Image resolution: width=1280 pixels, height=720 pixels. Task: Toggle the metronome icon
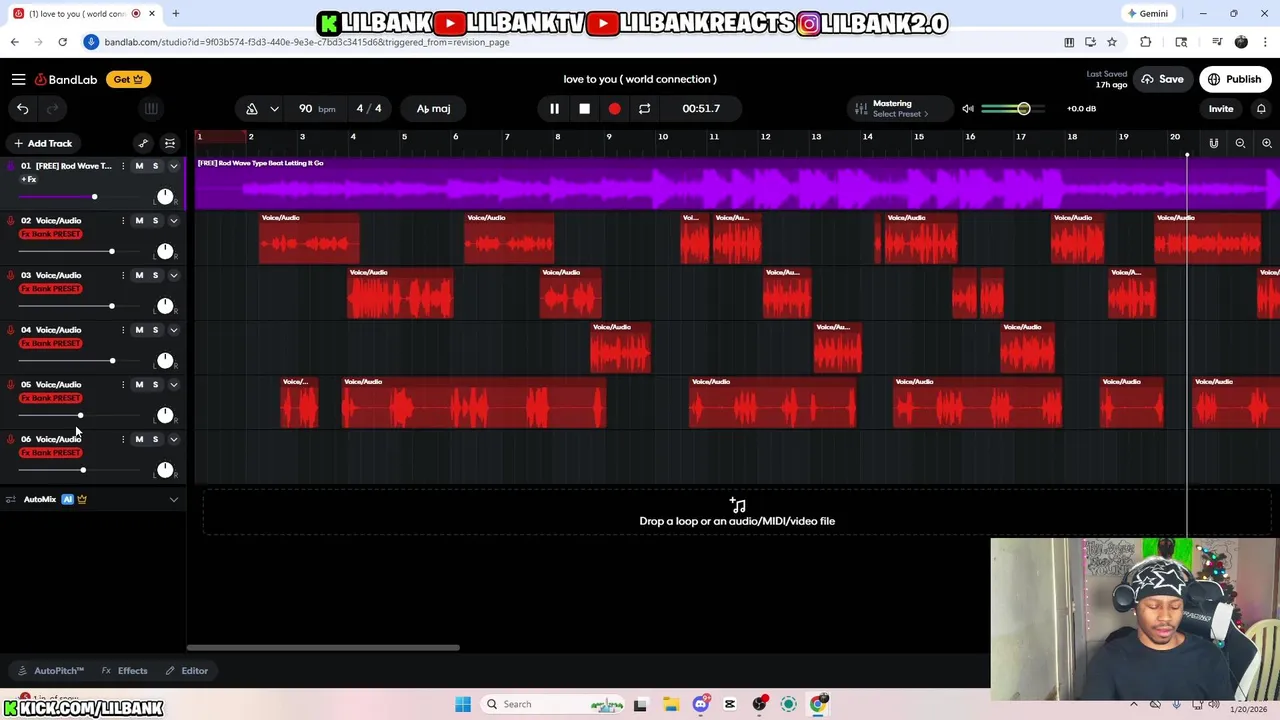(252, 108)
